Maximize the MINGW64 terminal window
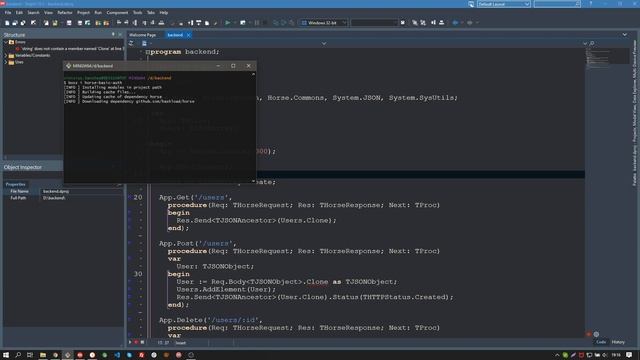Viewport: 640px width, 360px height. click(233, 66)
